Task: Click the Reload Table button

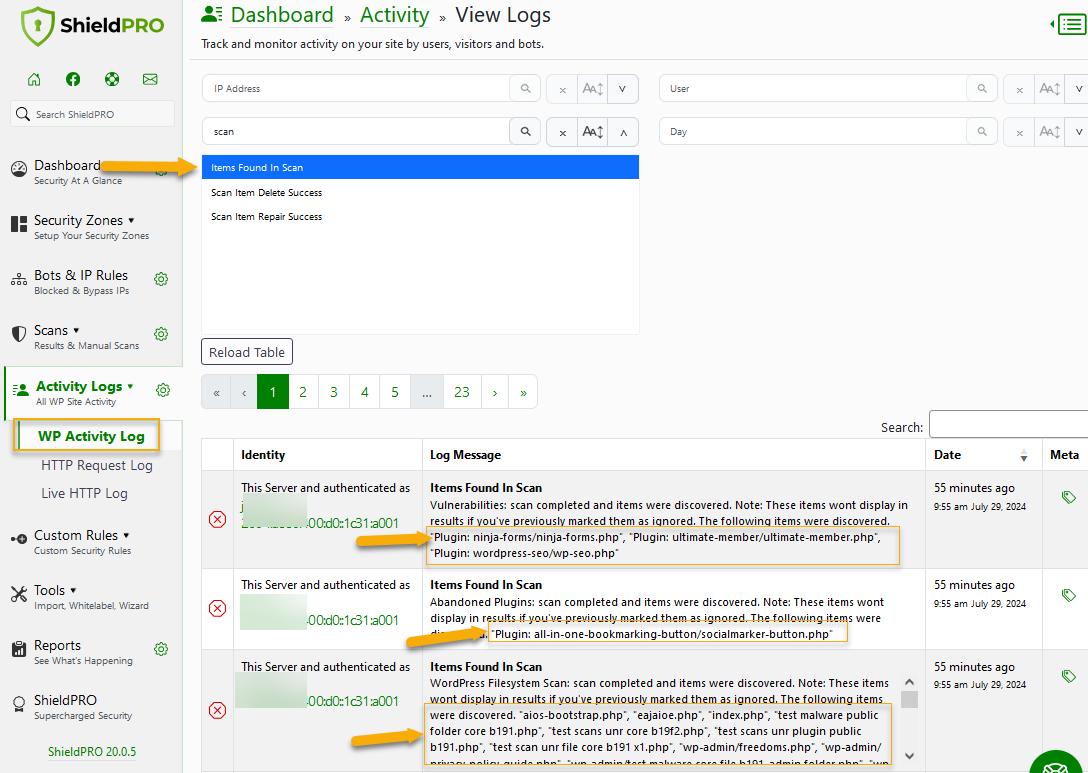Action: click(247, 352)
